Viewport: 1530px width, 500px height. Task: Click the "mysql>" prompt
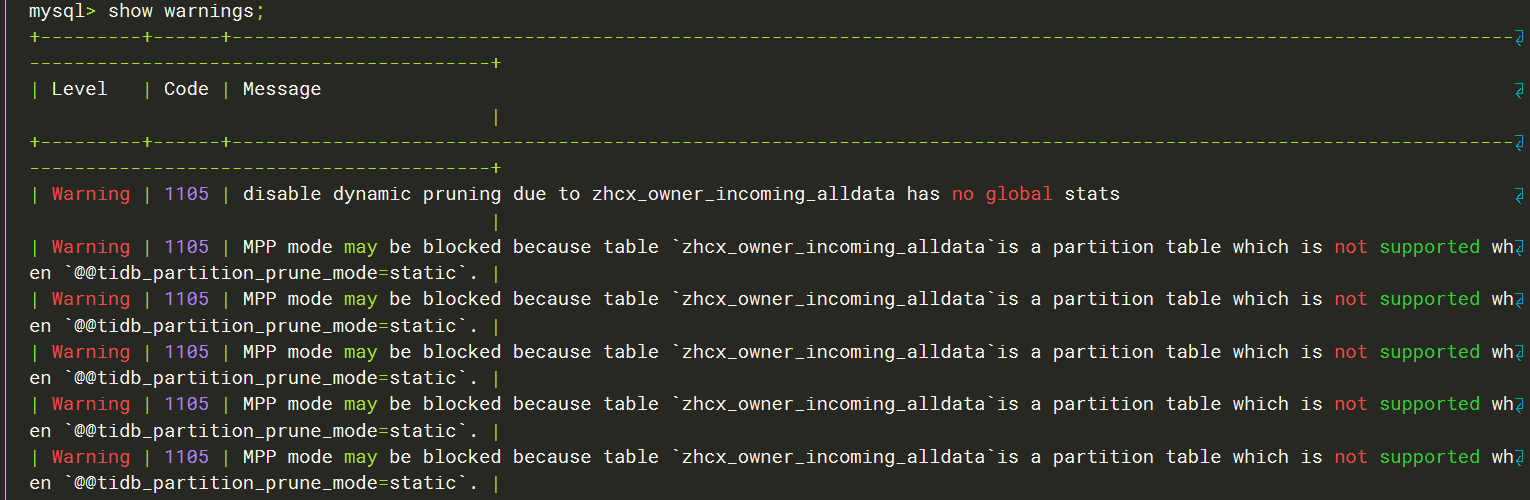click(62, 12)
